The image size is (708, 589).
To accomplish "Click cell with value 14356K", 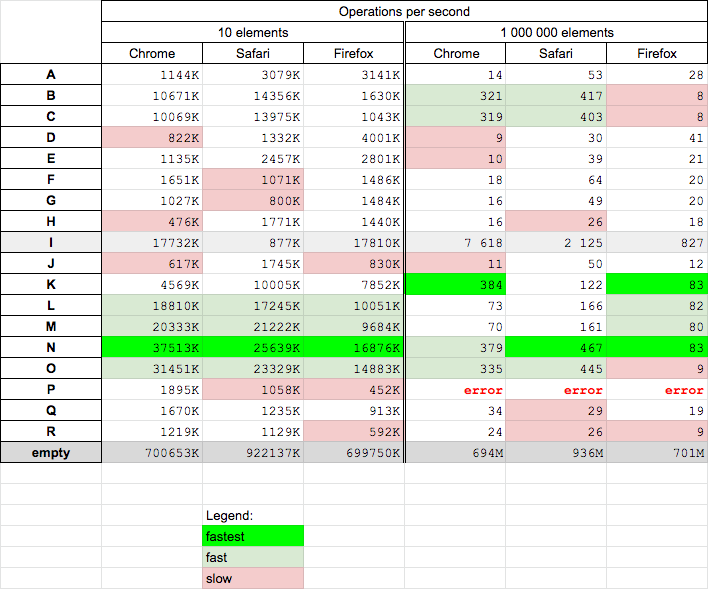I will pos(253,95).
